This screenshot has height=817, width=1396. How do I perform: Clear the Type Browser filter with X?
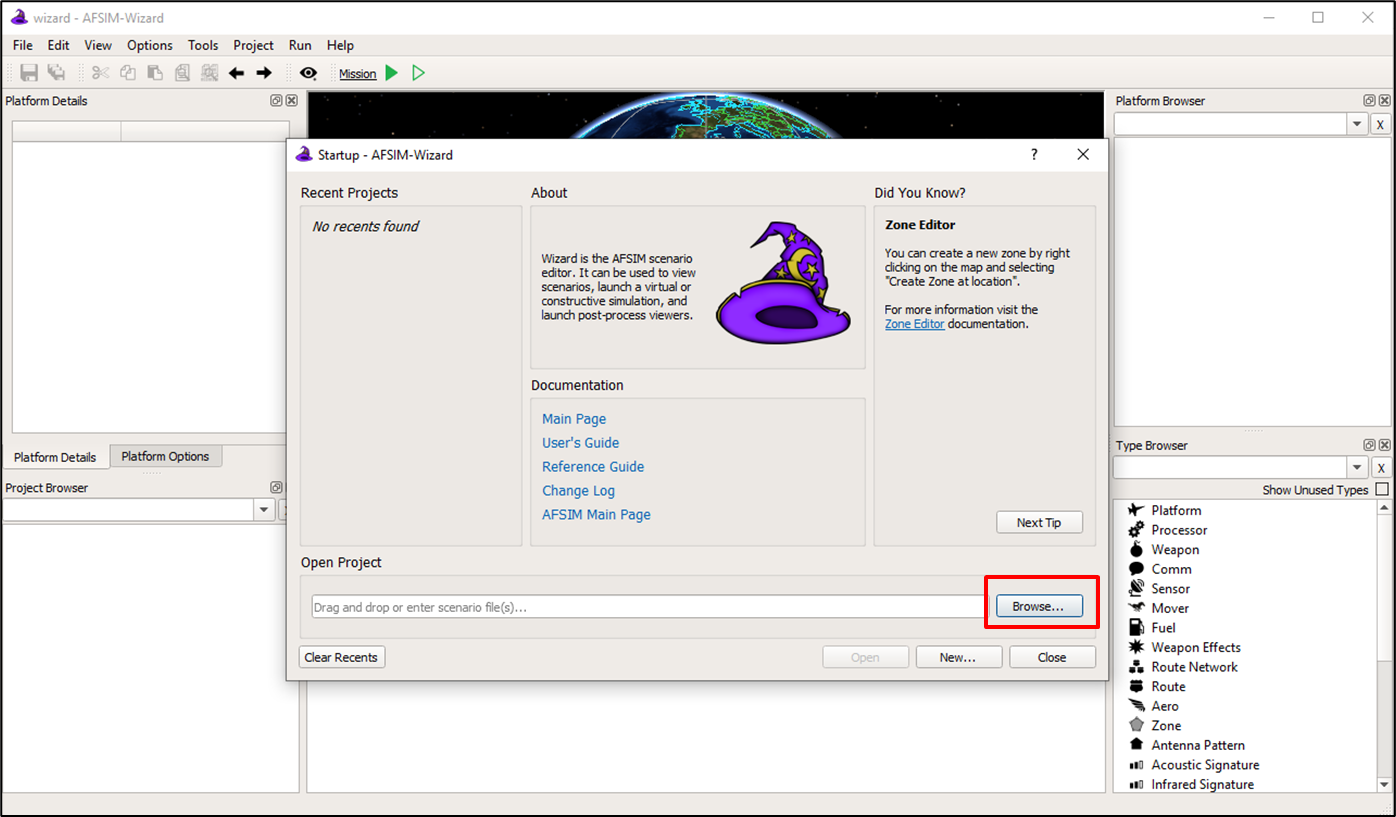click(1380, 468)
